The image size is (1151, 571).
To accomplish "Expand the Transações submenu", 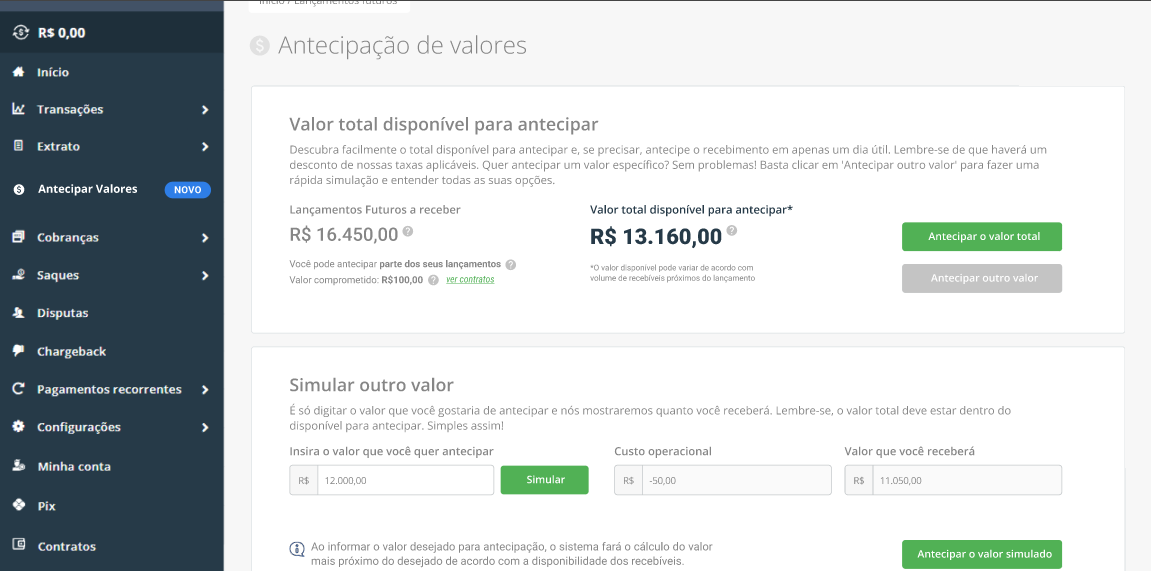I will click(205, 109).
